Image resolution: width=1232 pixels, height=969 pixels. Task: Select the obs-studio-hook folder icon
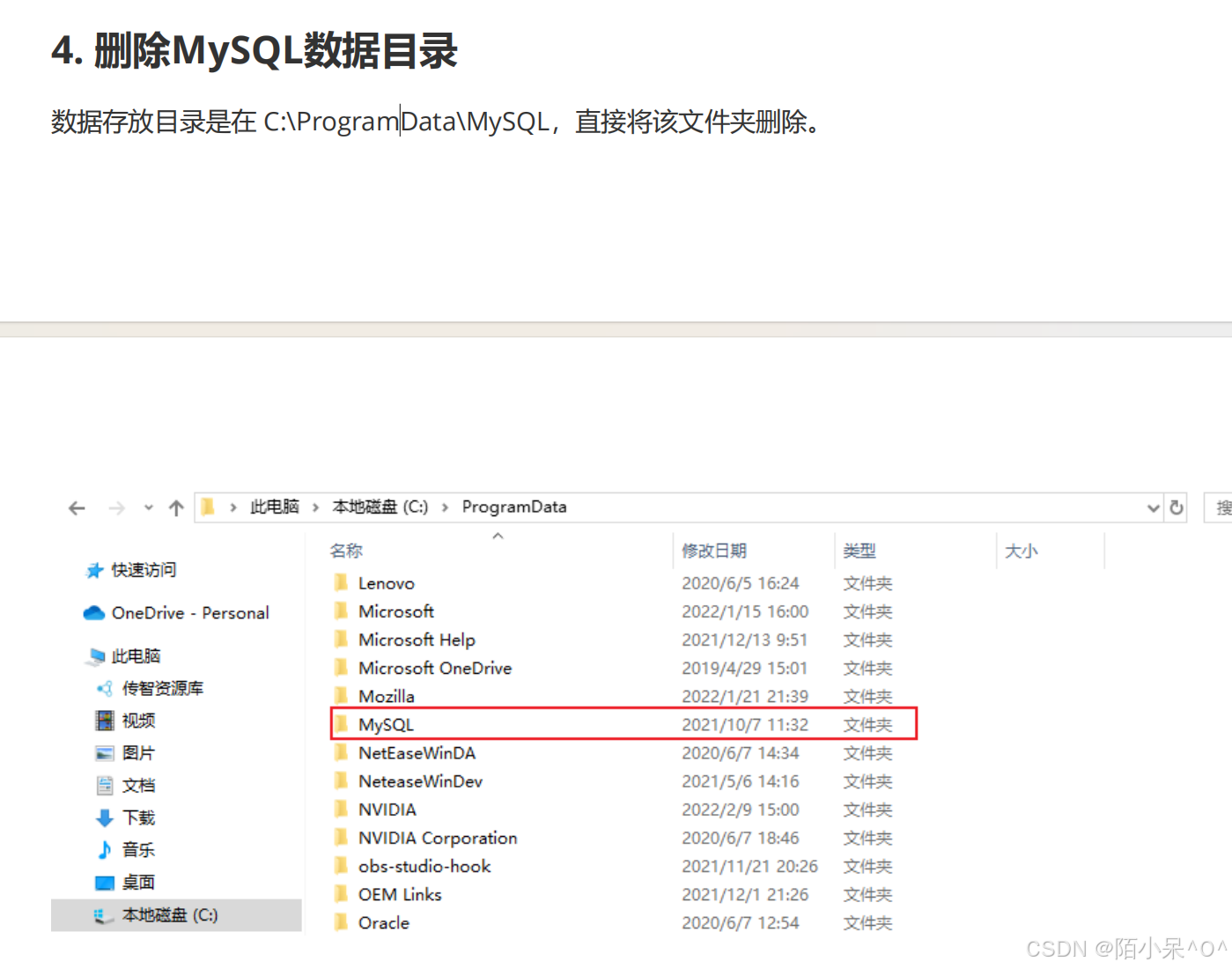click(x=341, y=866)
